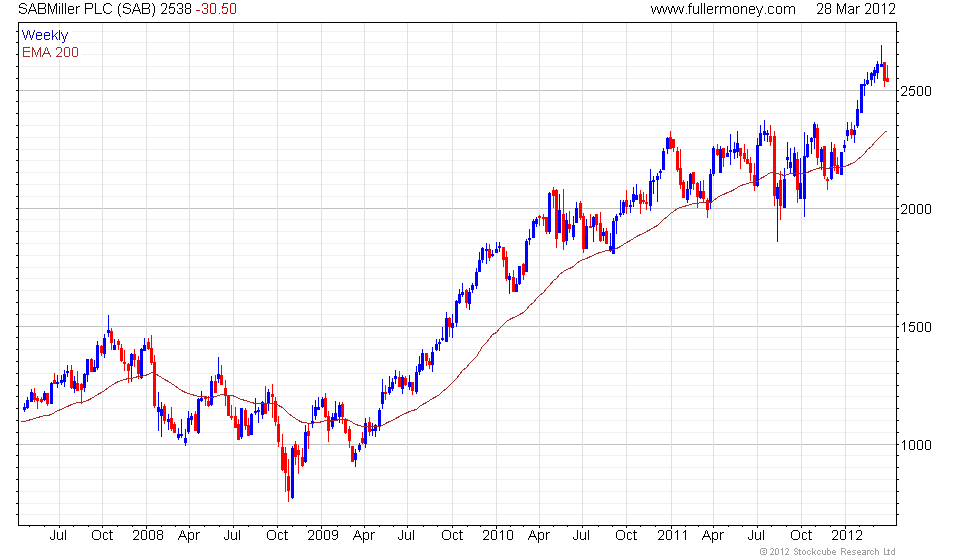Click the Apr label following 2008
Screen dimensions: 980x560
point(189,536)
